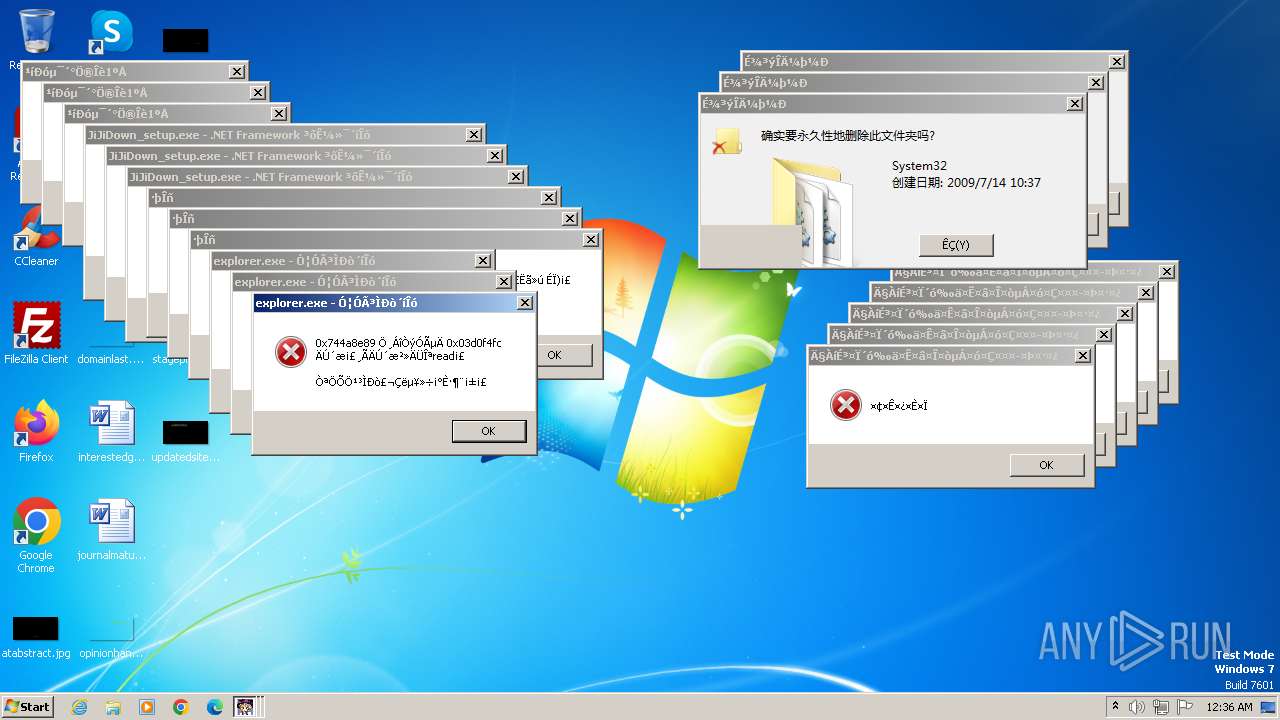Close the front explorer.exe error dialog
The height and width of the screenshot is (720, 1280).
click(524, 303)
